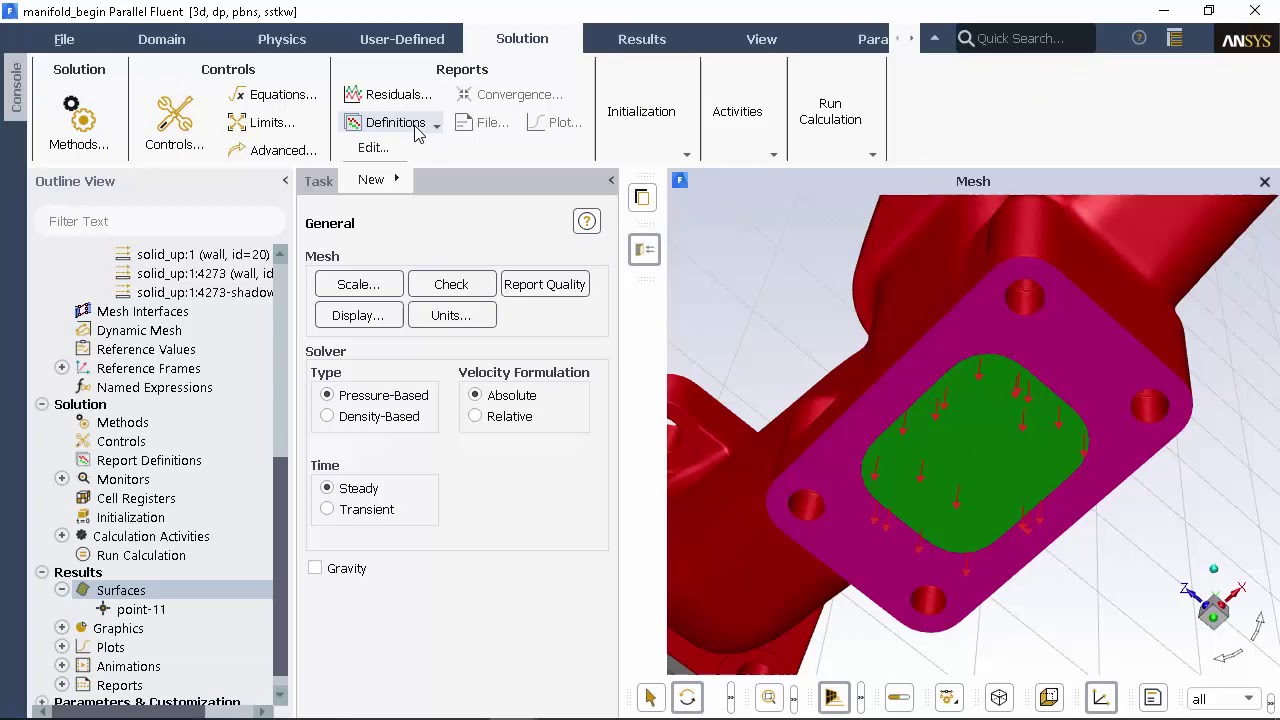Open task page help question mark

tap(587, 221)
